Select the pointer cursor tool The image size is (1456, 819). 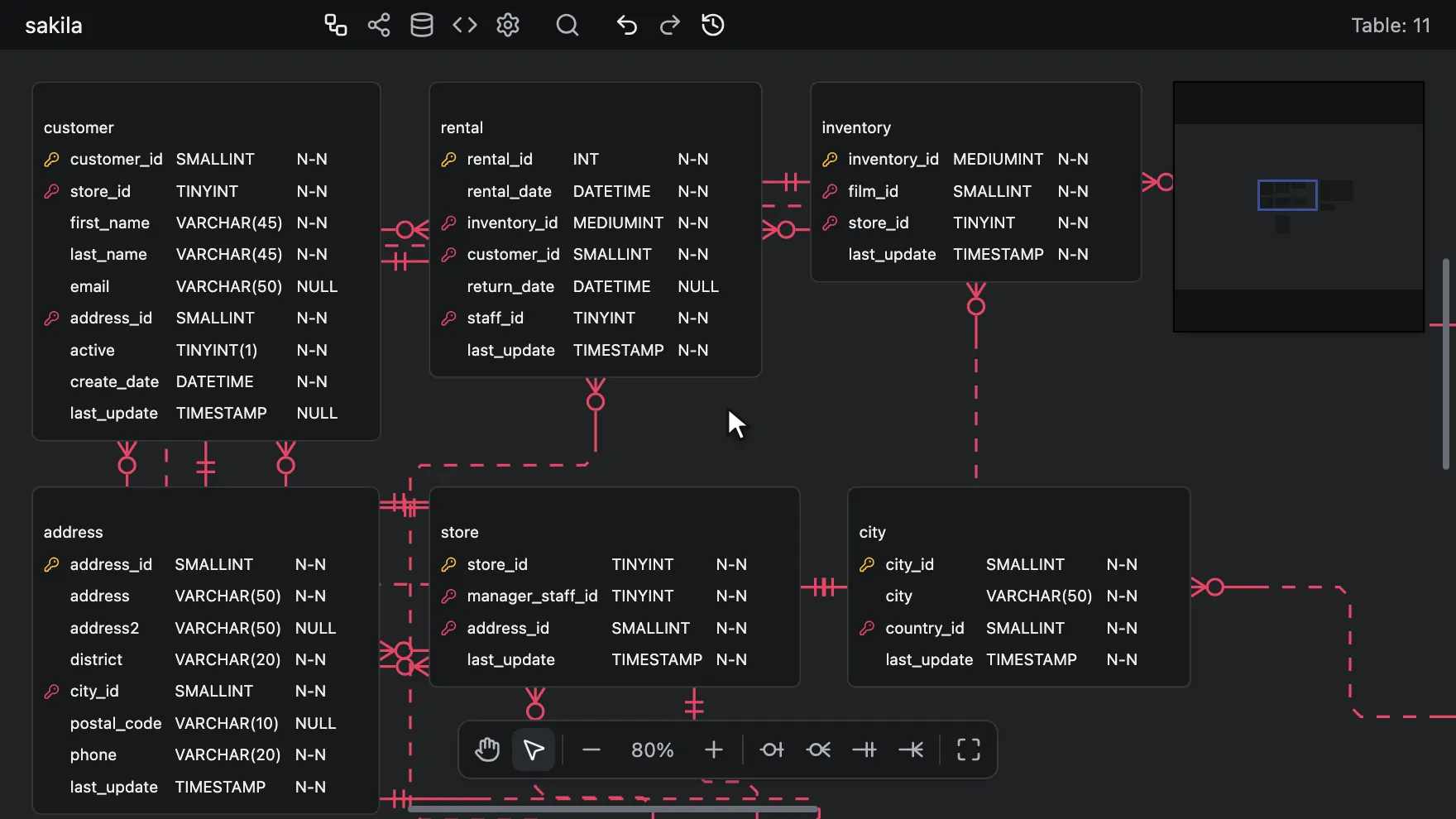(x=534, y=750)
